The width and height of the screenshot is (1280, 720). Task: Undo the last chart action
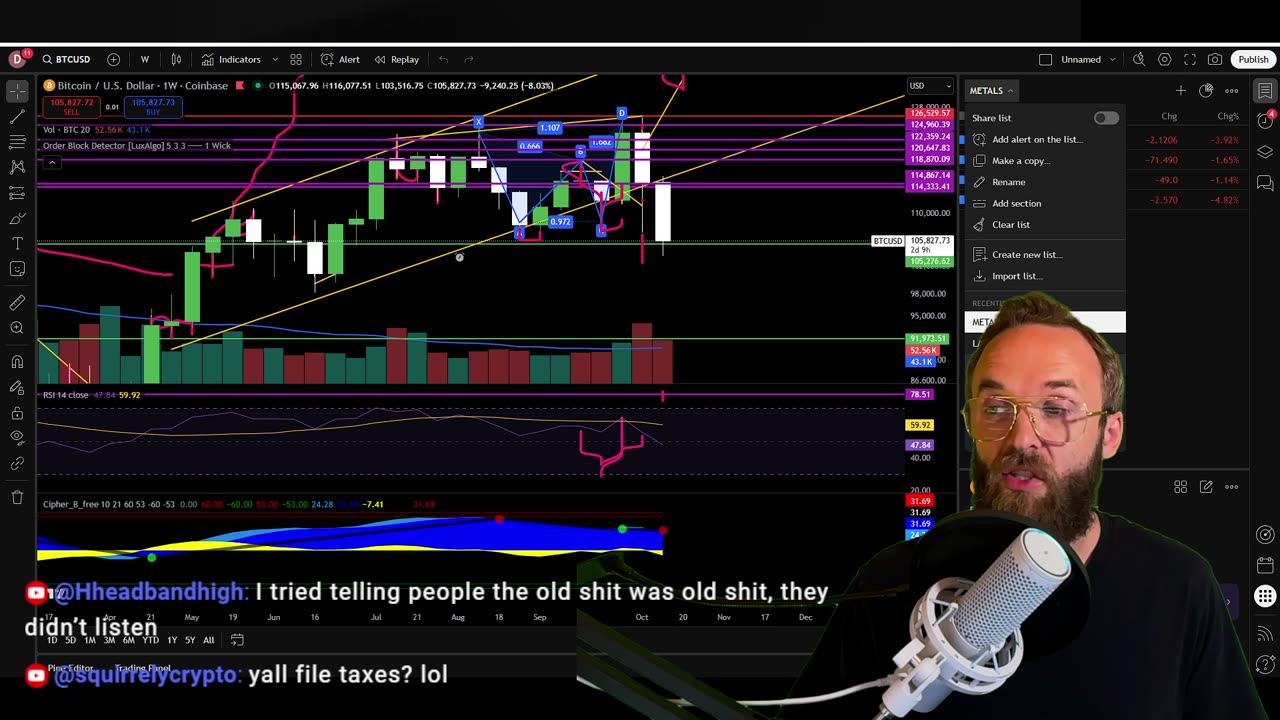coord(443,59)
